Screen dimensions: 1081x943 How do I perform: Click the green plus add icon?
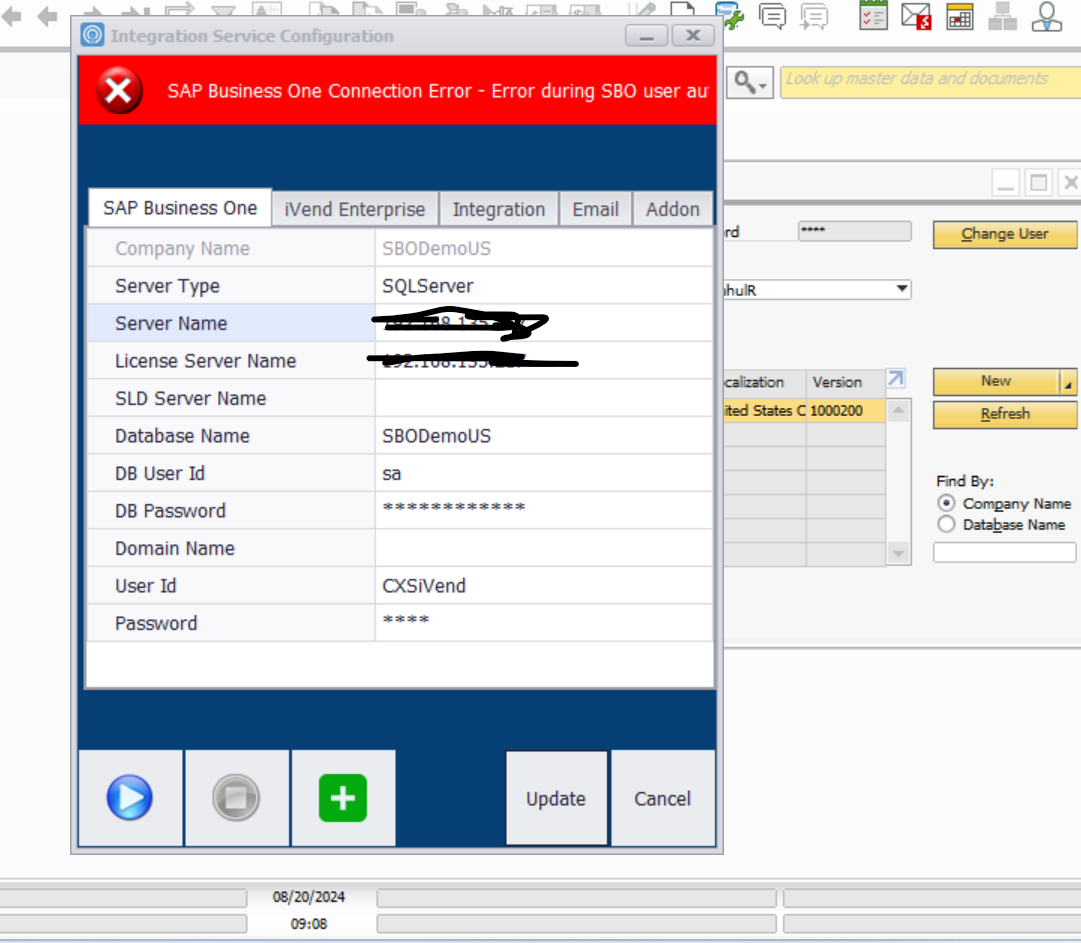point(343,798)
